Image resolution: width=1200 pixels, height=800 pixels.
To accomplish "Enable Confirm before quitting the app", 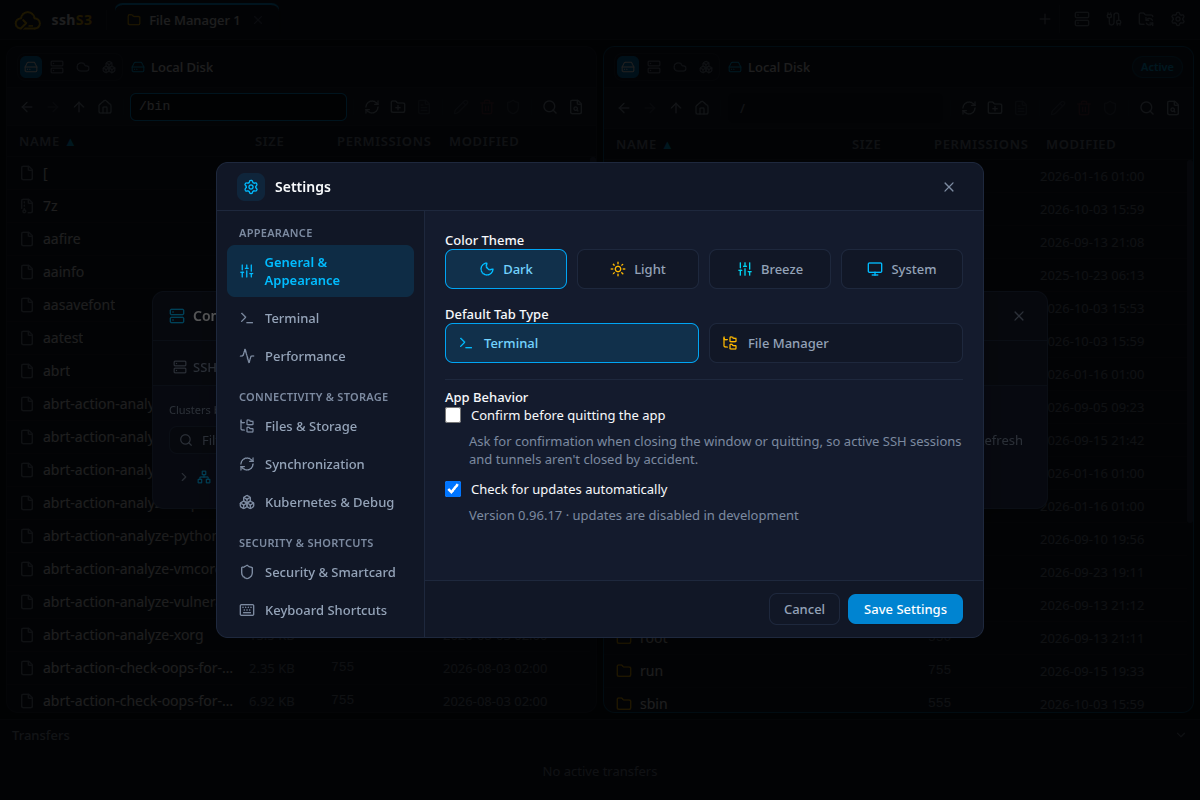I will point(453,415).
